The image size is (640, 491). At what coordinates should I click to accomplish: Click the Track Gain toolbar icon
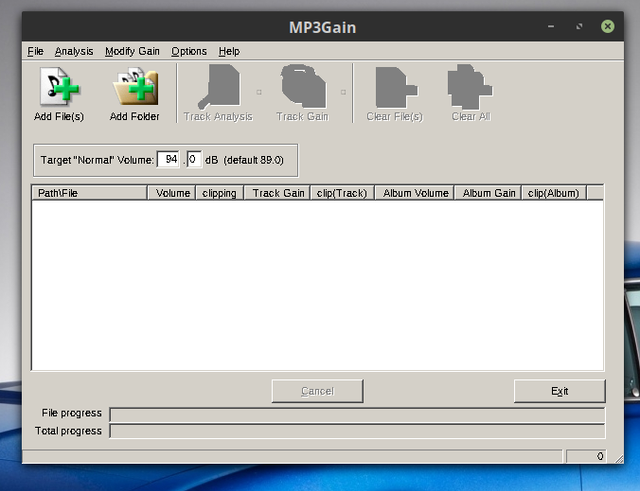click(303, 86)
